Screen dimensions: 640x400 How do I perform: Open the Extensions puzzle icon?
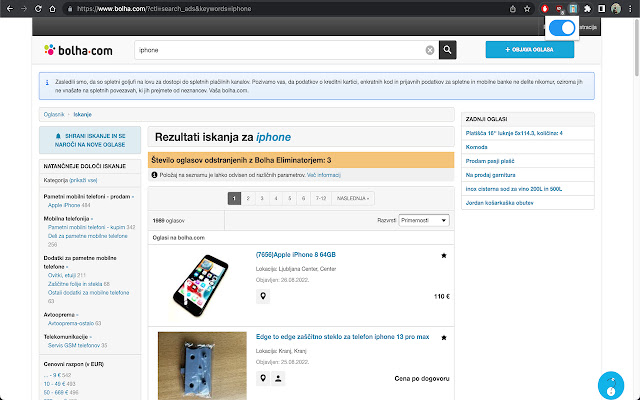click(x=587, y=9)
